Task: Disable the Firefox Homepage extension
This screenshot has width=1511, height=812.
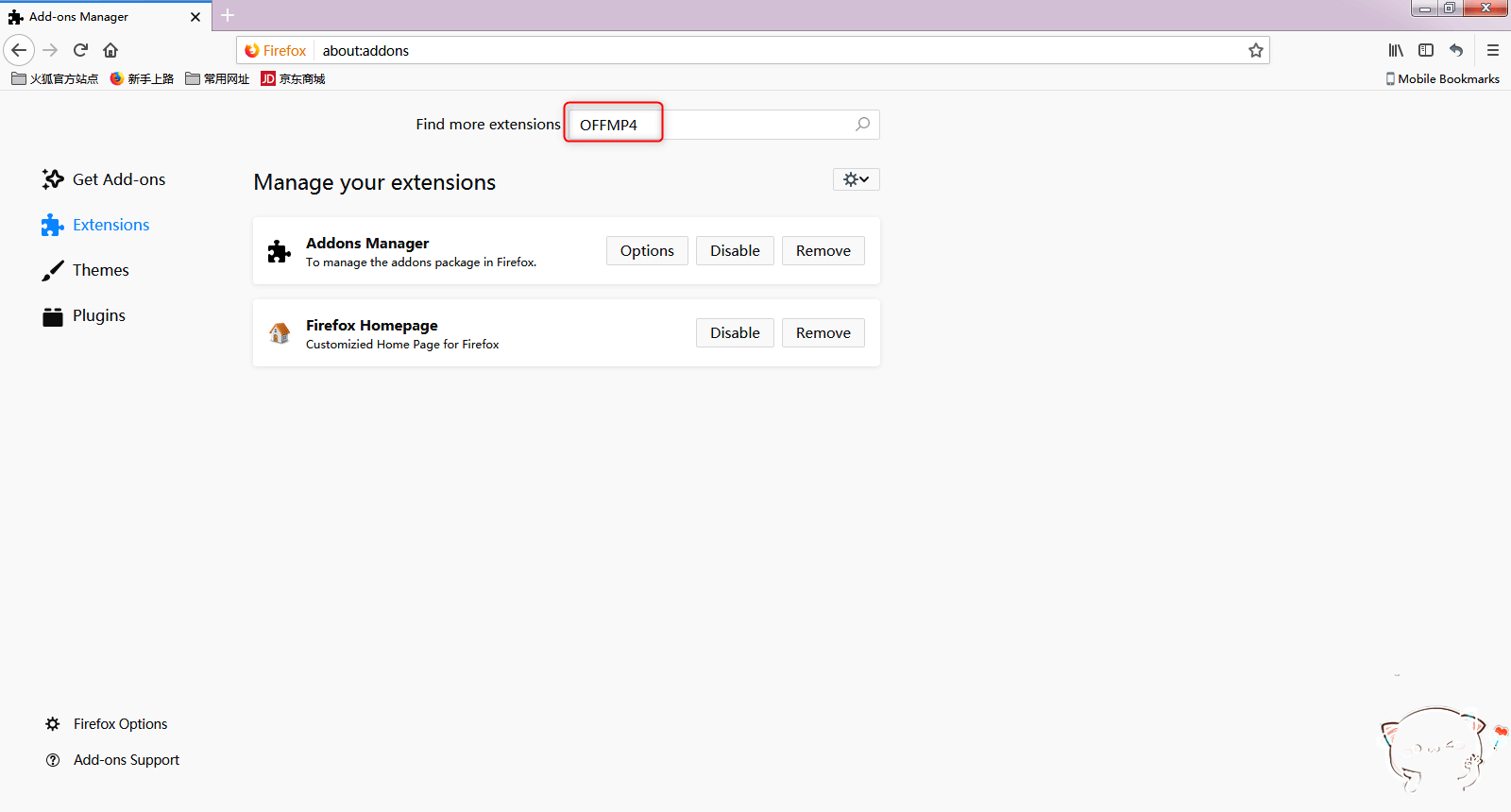Action: coord(735,333)
